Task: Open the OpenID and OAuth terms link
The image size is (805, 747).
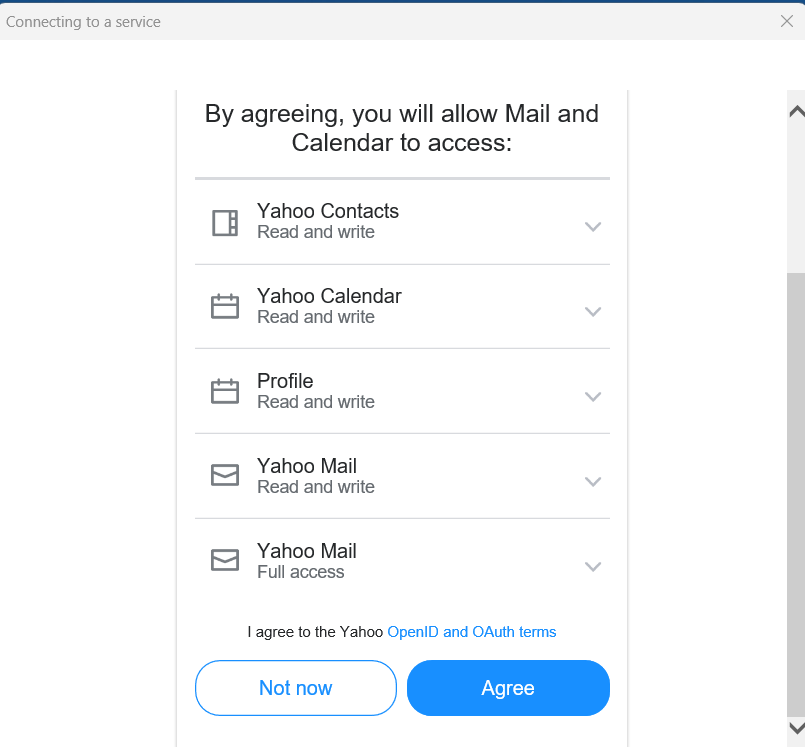Action: (471, 631)
